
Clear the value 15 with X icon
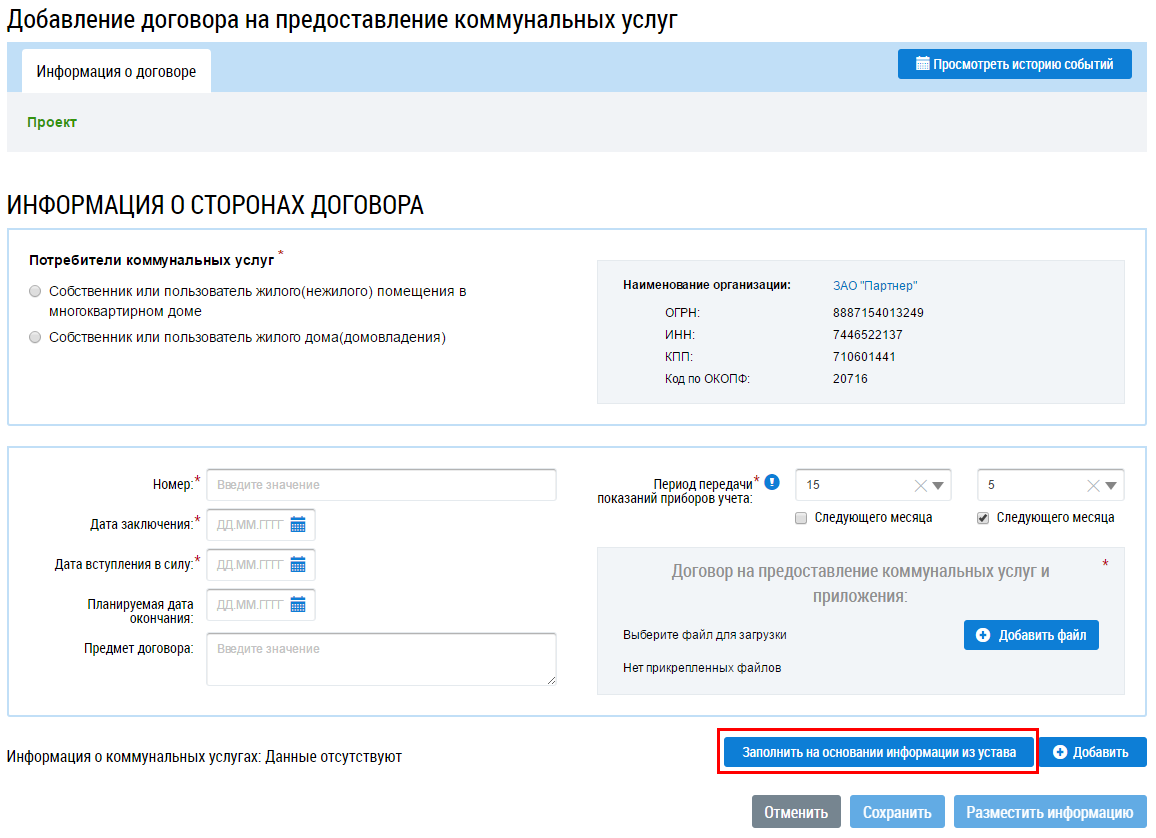click(920, 485)
